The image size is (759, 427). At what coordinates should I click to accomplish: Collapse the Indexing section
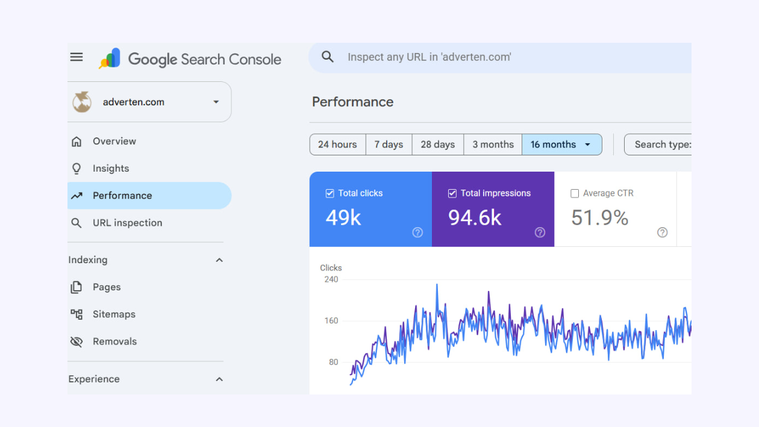(x=219, y=260)
